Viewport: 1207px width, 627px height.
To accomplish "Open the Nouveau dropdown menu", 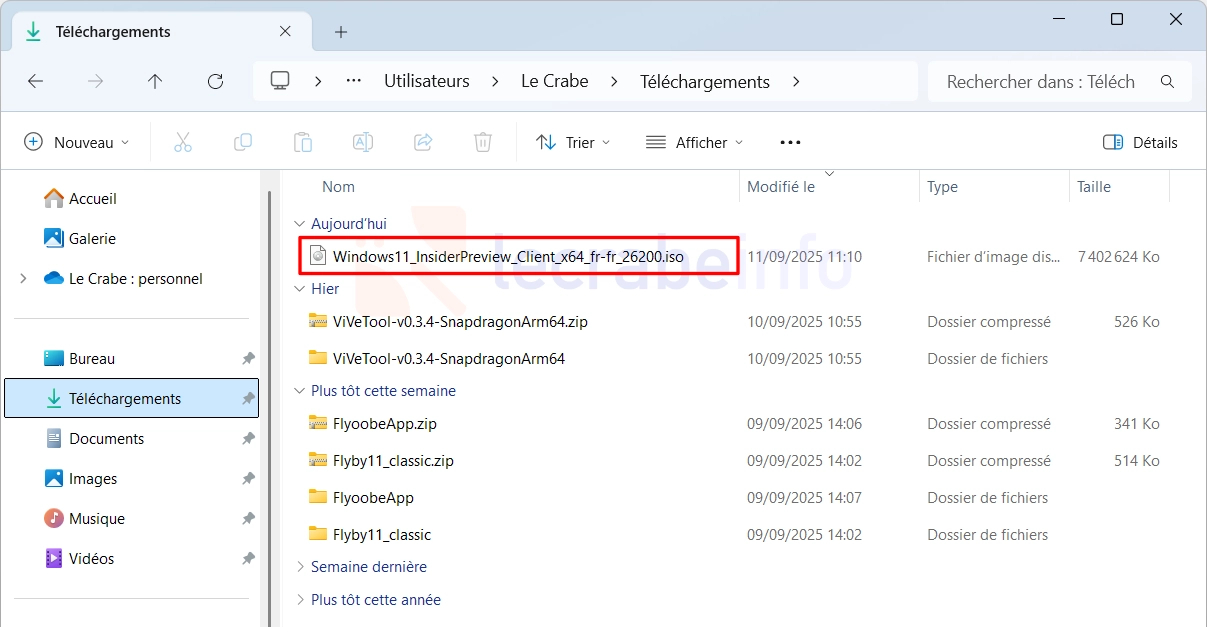I will click(x=77, y=142).
